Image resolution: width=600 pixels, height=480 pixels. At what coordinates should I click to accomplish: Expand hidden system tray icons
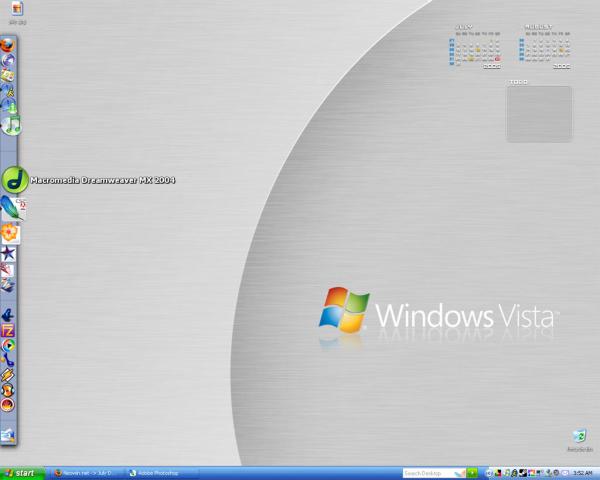tap(489, 473)
